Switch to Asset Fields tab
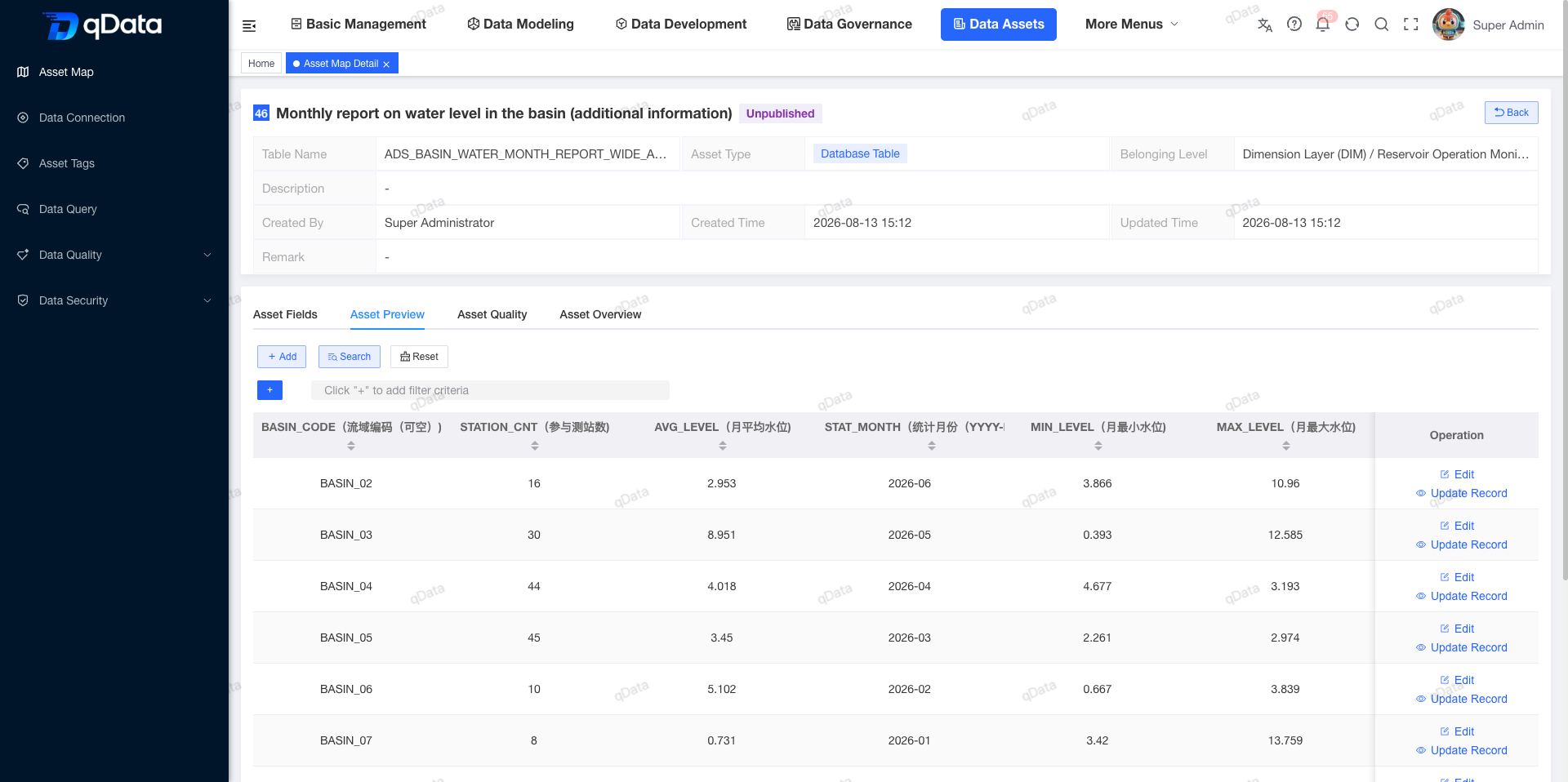Viewport: 1568px width, 782px height. (285, 314)
